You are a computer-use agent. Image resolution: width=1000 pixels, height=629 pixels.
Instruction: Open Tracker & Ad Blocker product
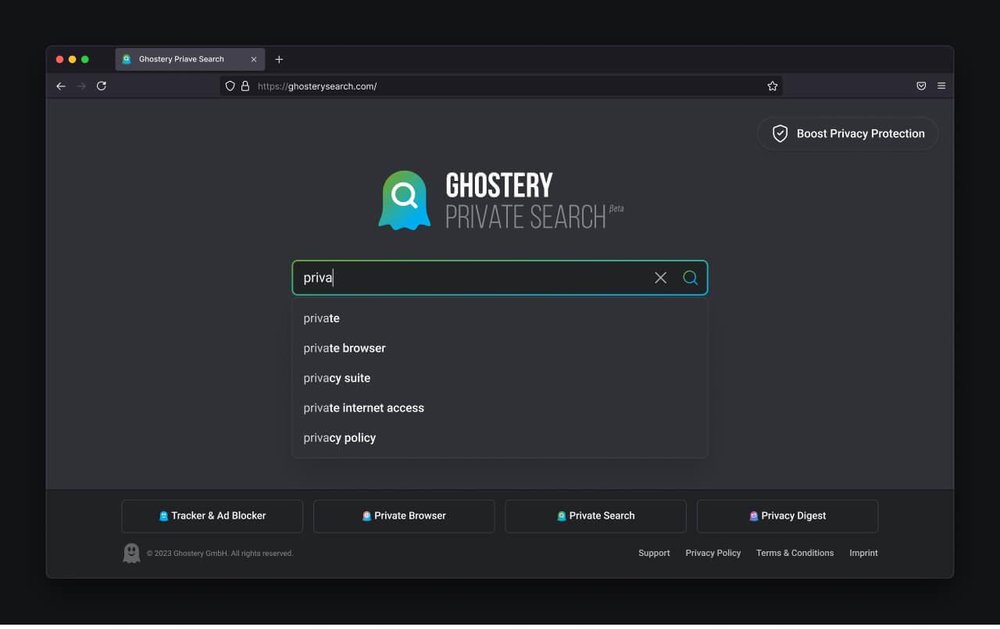click(212, 516)
